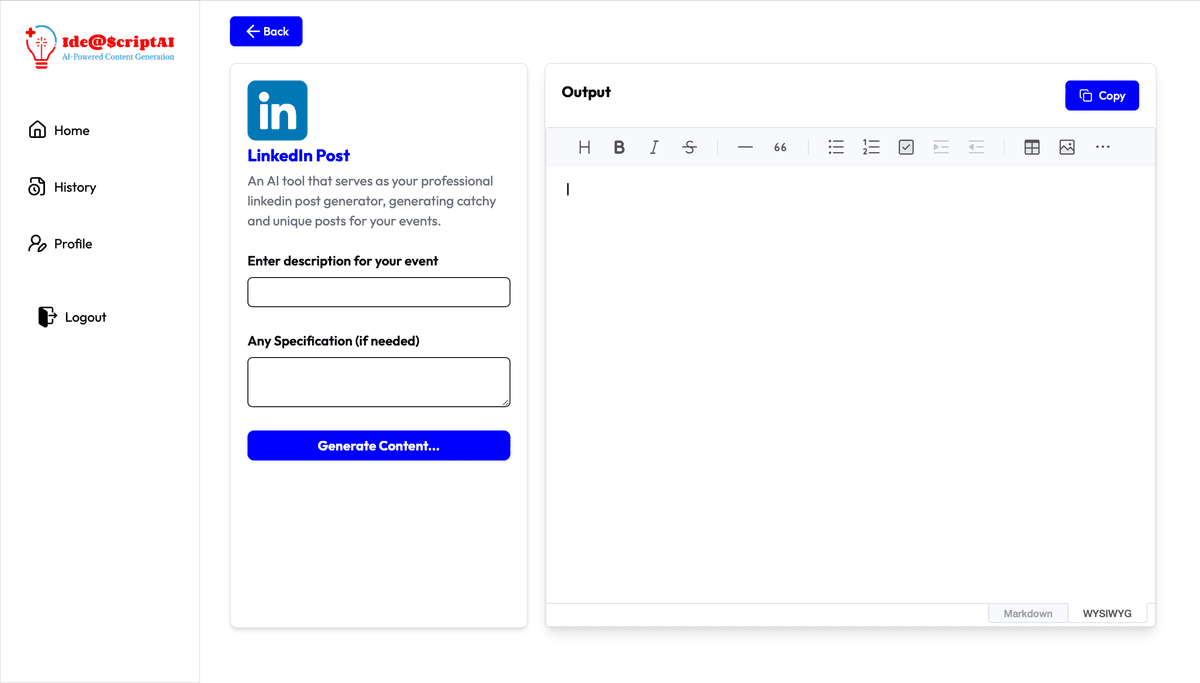Switch the editor to the WYSIWYG tab

coord(1107,613)
